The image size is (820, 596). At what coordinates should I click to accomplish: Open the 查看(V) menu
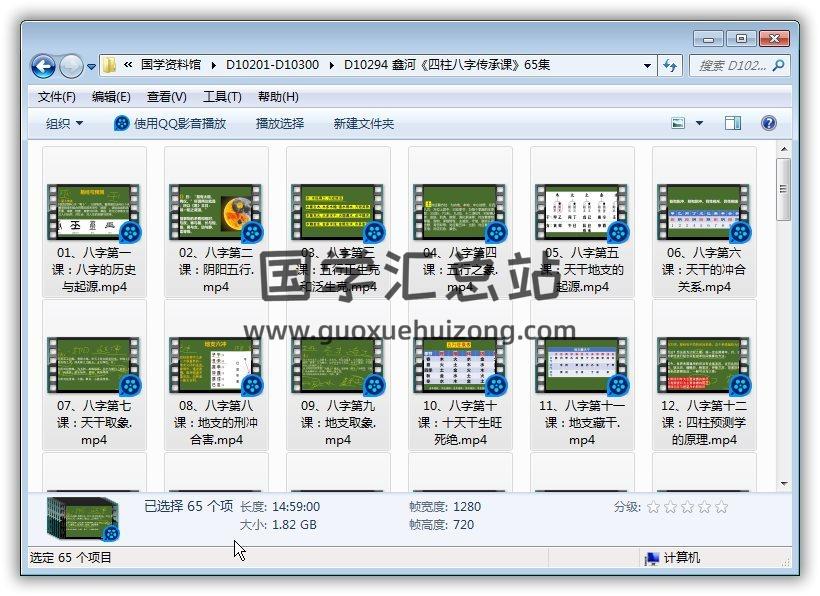(x=167, y=97)
